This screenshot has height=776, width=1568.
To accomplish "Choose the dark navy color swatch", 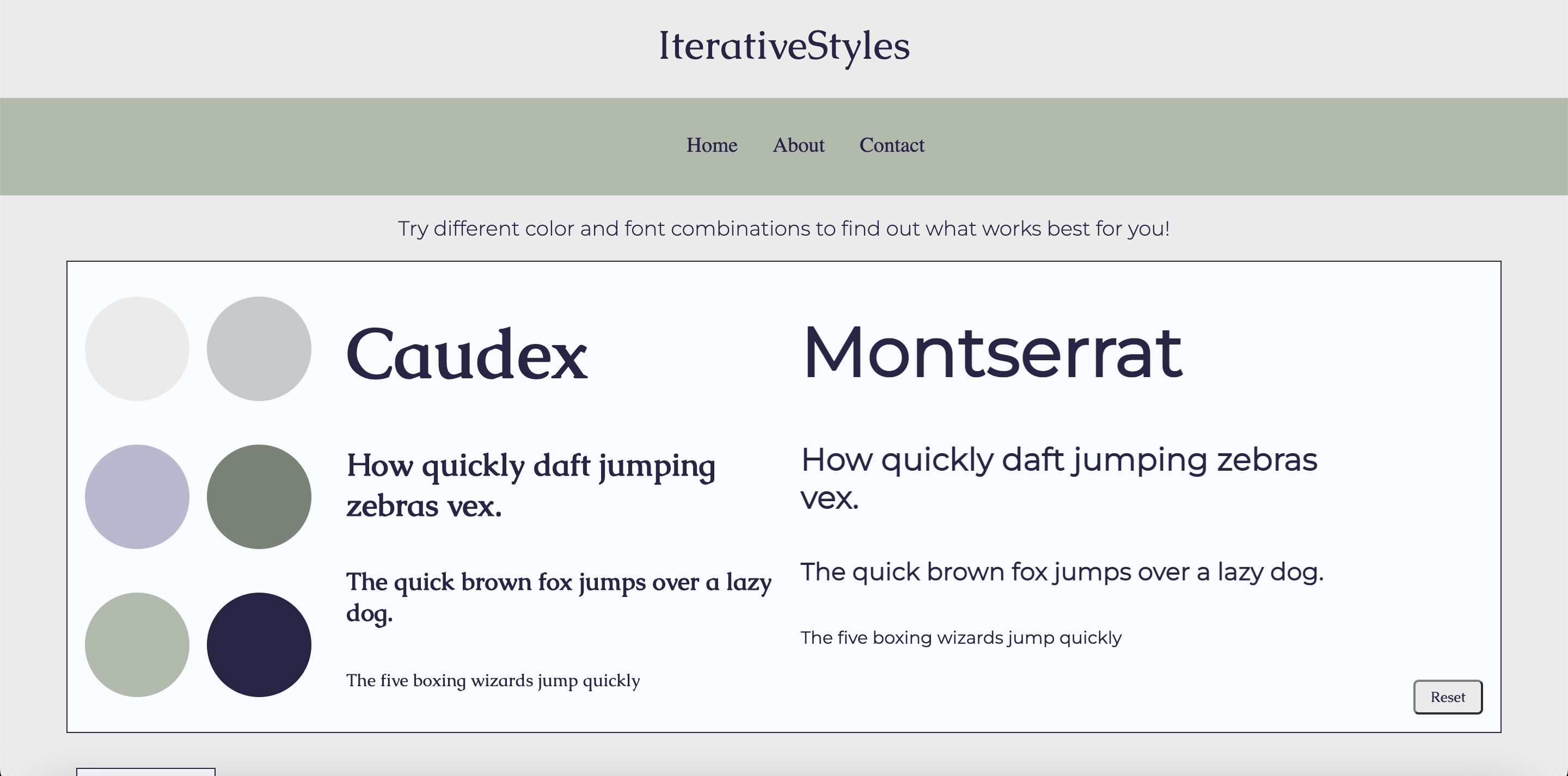I will pyautogui.click(x=259, y=644).
